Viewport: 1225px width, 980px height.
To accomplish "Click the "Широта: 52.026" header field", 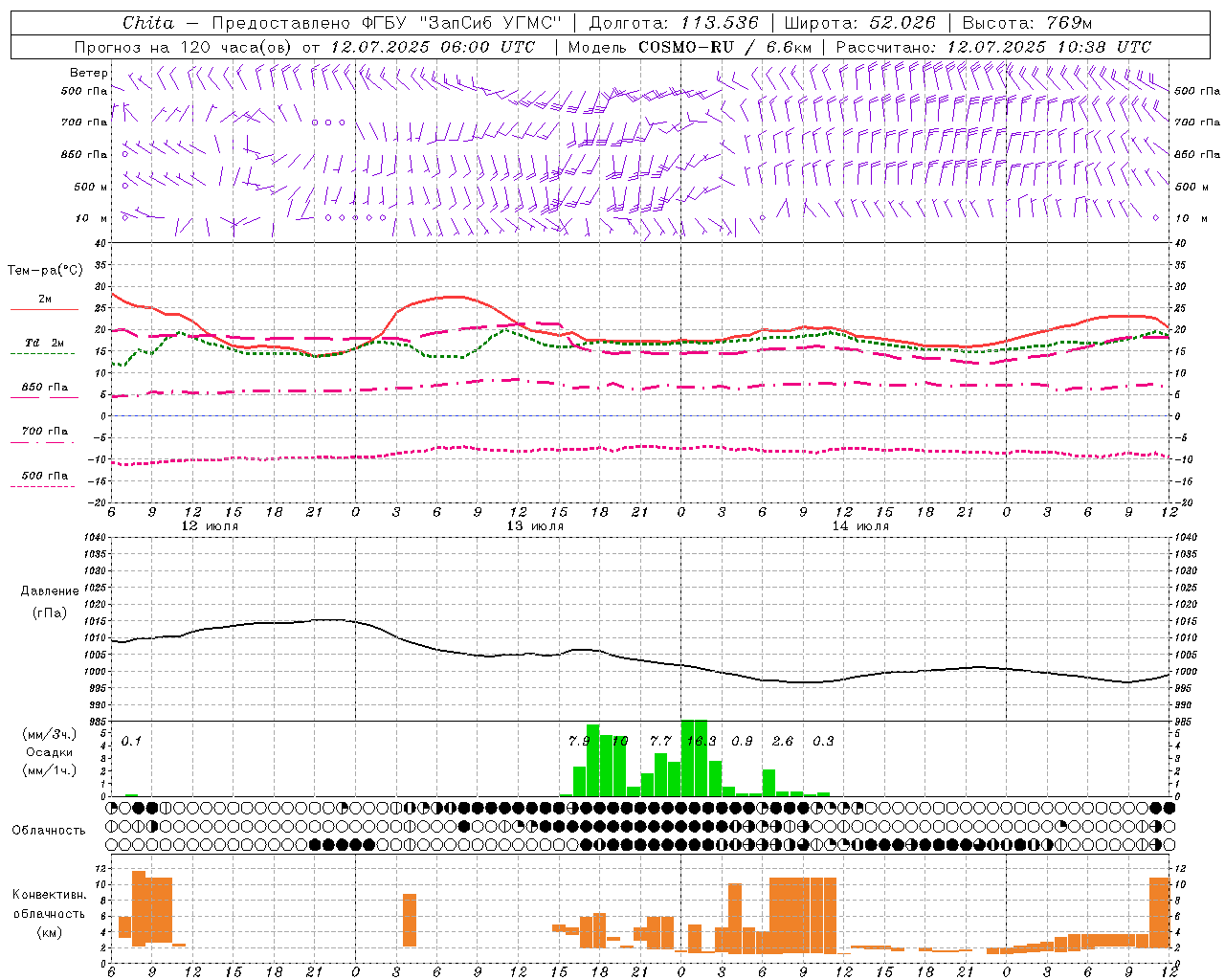I will tap(859, 23).
